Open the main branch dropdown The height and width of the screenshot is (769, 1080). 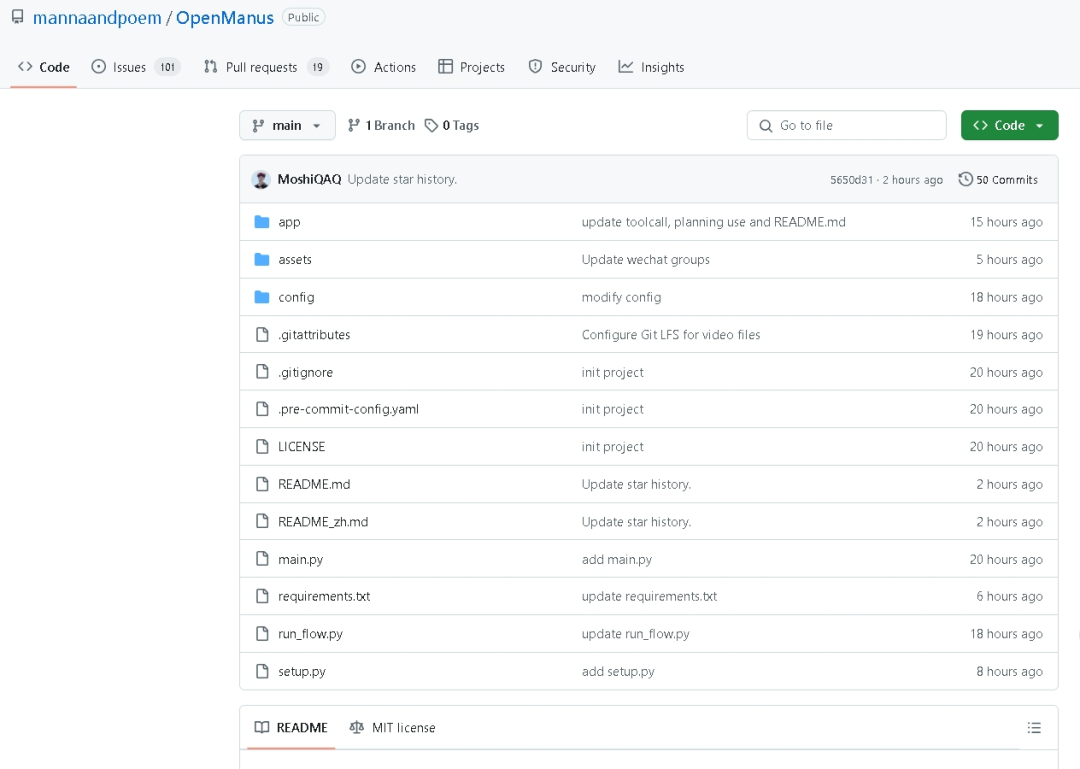(x=287, y=125)
